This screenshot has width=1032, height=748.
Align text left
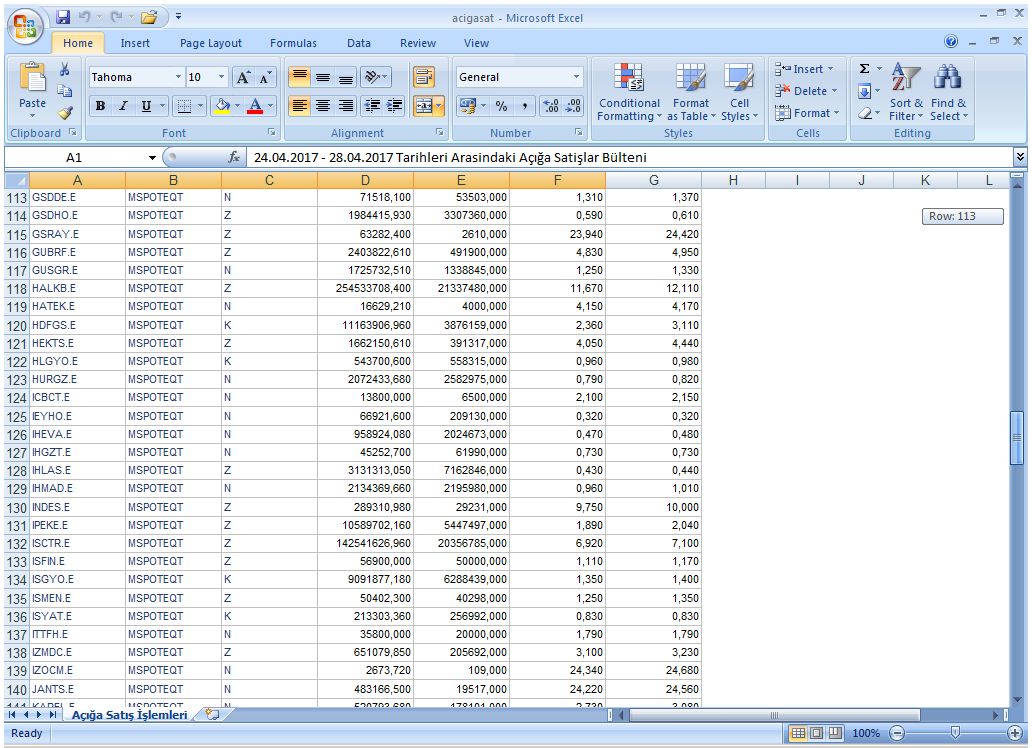click(x=299, y=106)
